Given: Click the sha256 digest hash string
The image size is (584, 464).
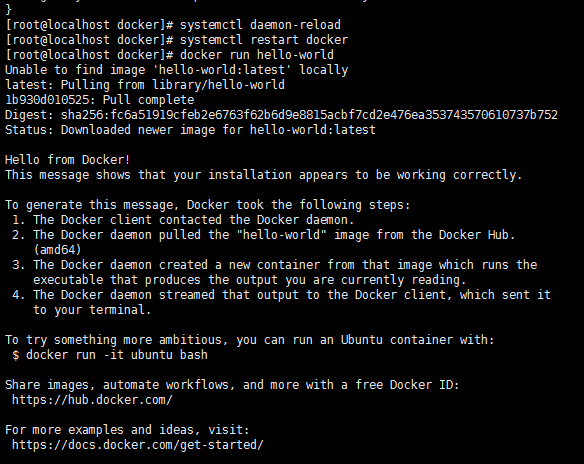Looking at the screenshot, I should pyautogui.click(x=310, y=115).
